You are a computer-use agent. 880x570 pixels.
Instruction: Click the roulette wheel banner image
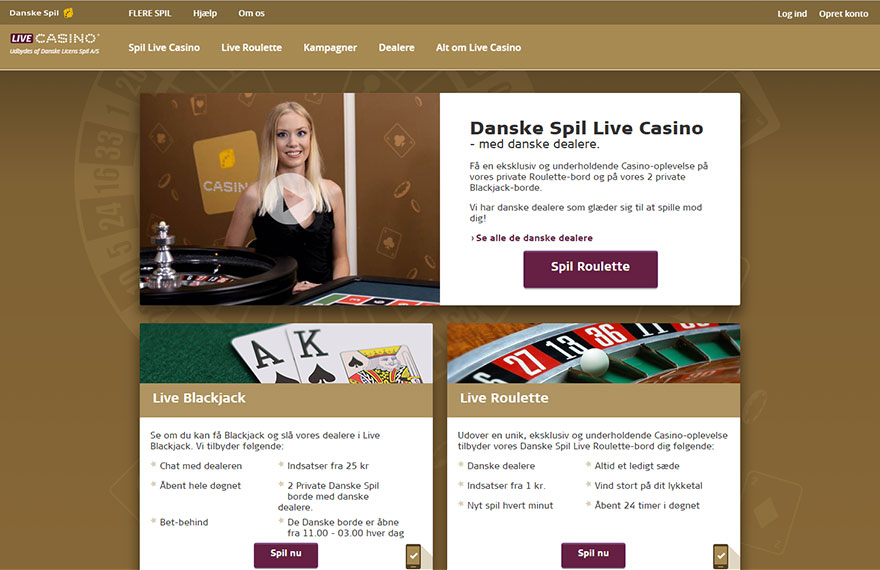[594, 353]
